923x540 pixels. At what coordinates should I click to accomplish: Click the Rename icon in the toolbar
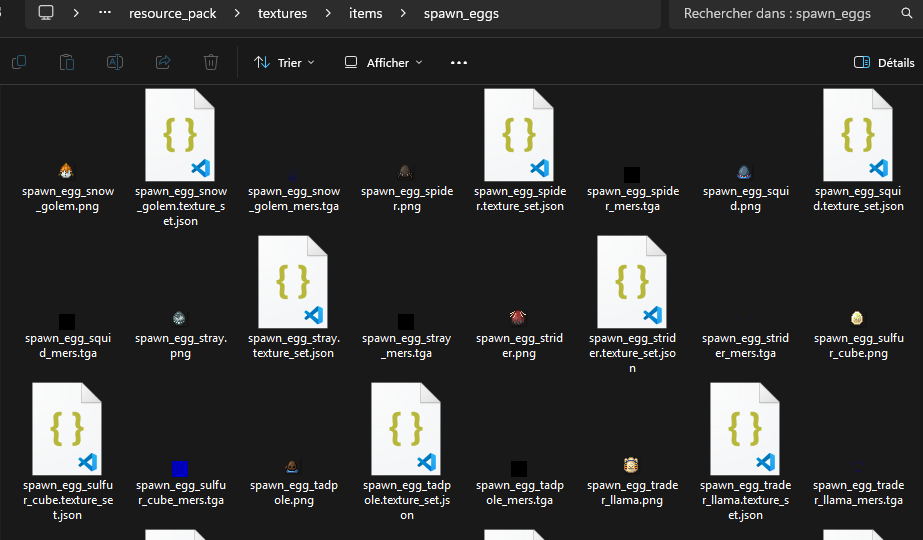(115, 62)
